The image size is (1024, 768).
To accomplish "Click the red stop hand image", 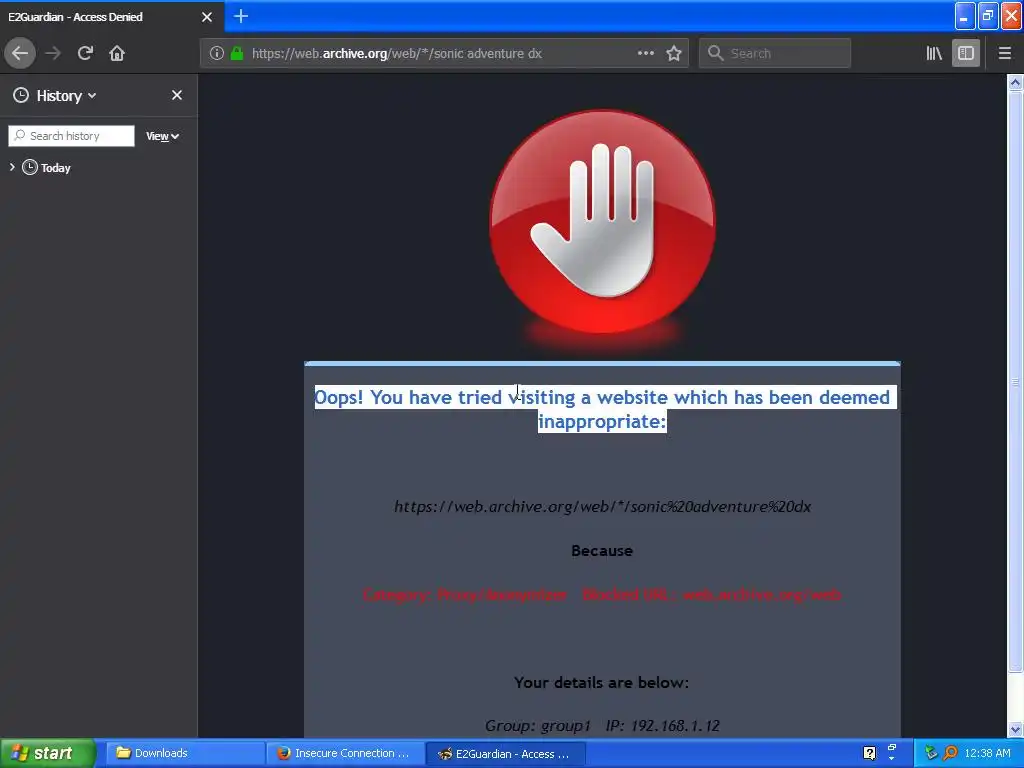I will click(x=602, y=221).
